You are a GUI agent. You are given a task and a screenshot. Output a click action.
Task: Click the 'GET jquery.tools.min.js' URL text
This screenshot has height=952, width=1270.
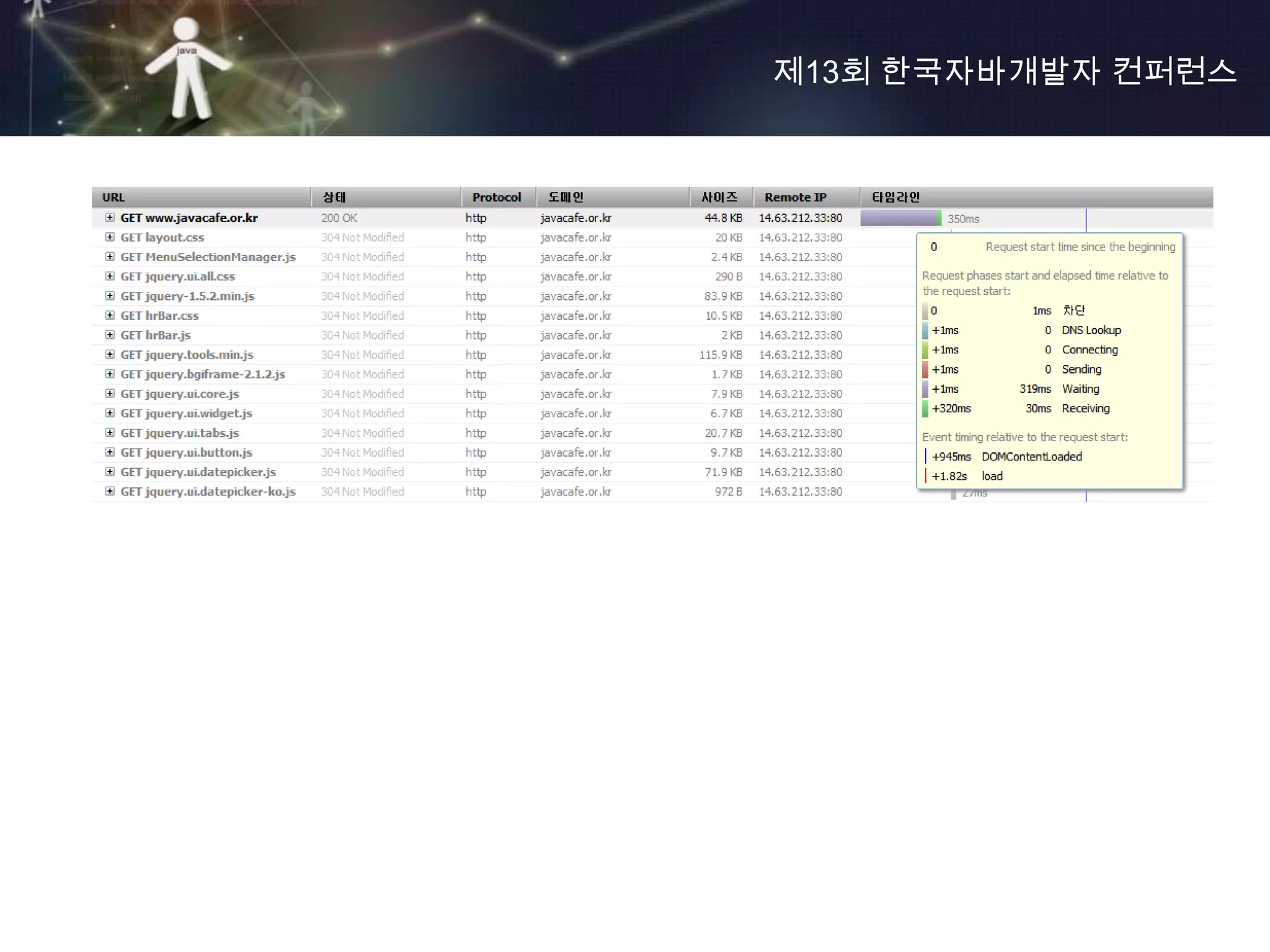[187, 355]
